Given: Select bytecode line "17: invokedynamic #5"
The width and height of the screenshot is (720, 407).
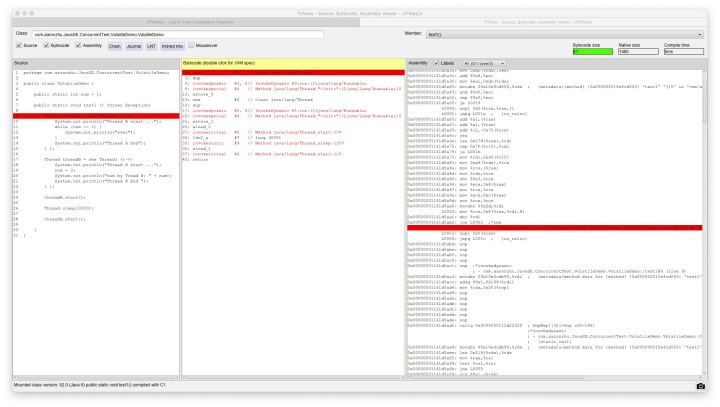Looking at the screenshot, I should [x=293, y=111].
